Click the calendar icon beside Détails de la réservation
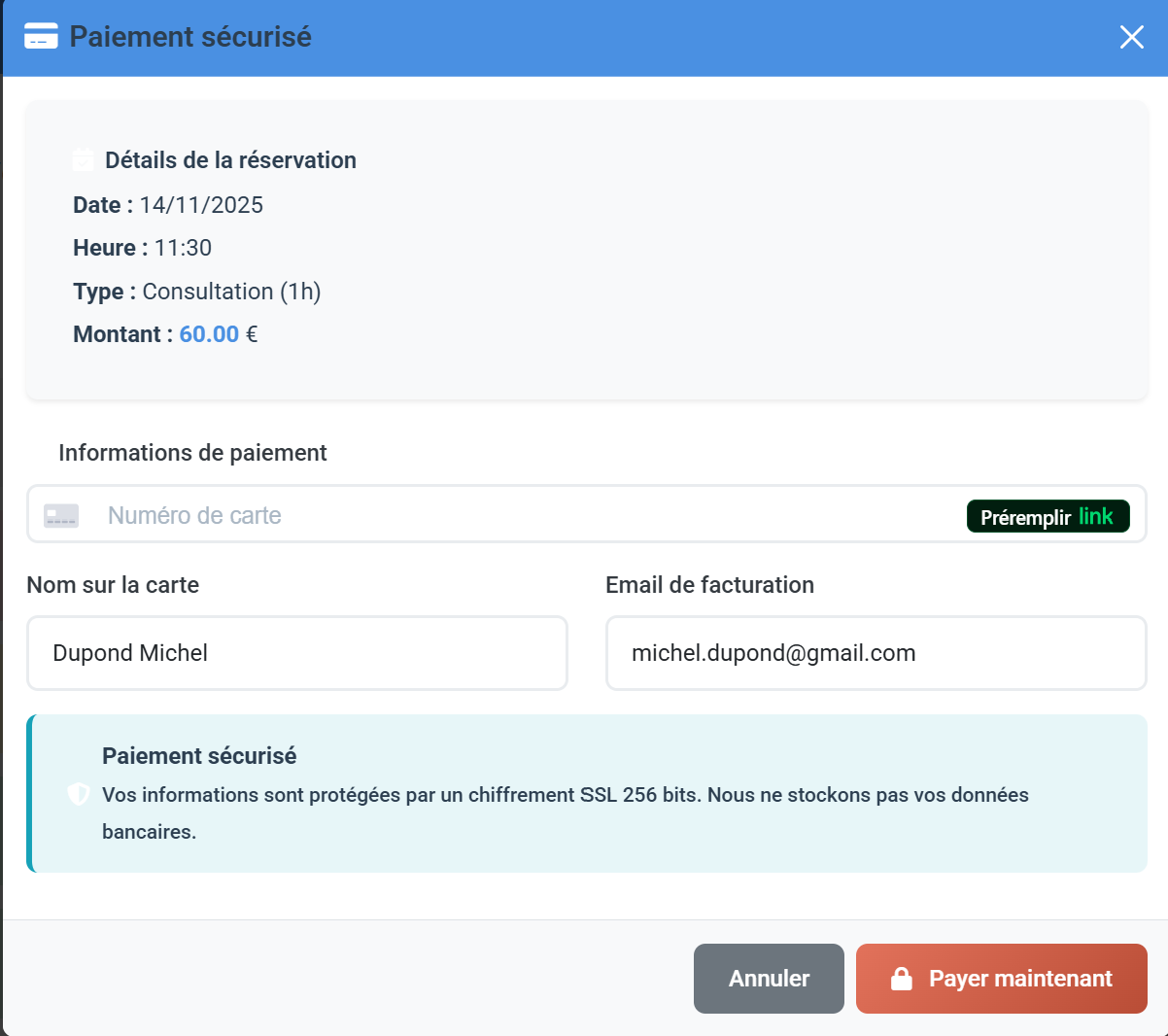Screen dimensions: 1168x1036 [83, 158]
